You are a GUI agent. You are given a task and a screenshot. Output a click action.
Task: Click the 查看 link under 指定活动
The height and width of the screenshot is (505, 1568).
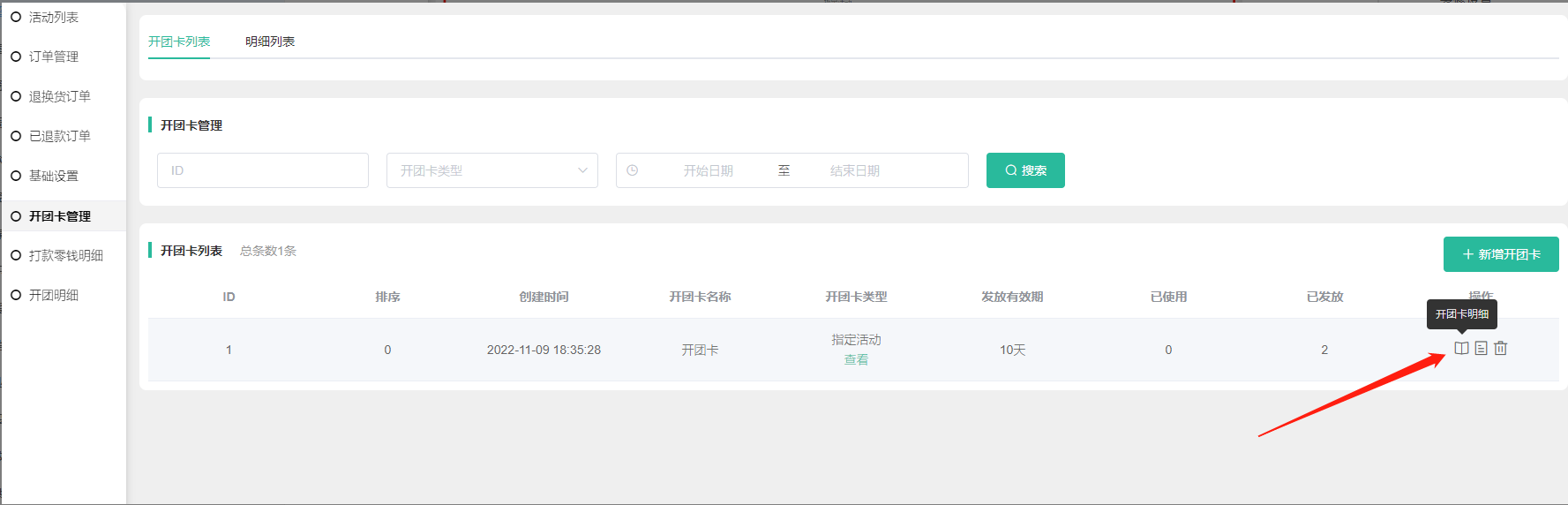coord(856,360)
